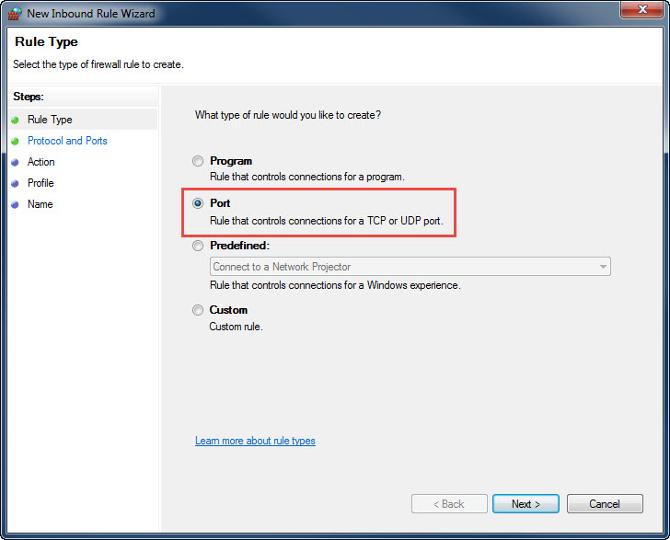Click the disabled Back button
Screen dimensions: 670x540
(x=449, y=504)
